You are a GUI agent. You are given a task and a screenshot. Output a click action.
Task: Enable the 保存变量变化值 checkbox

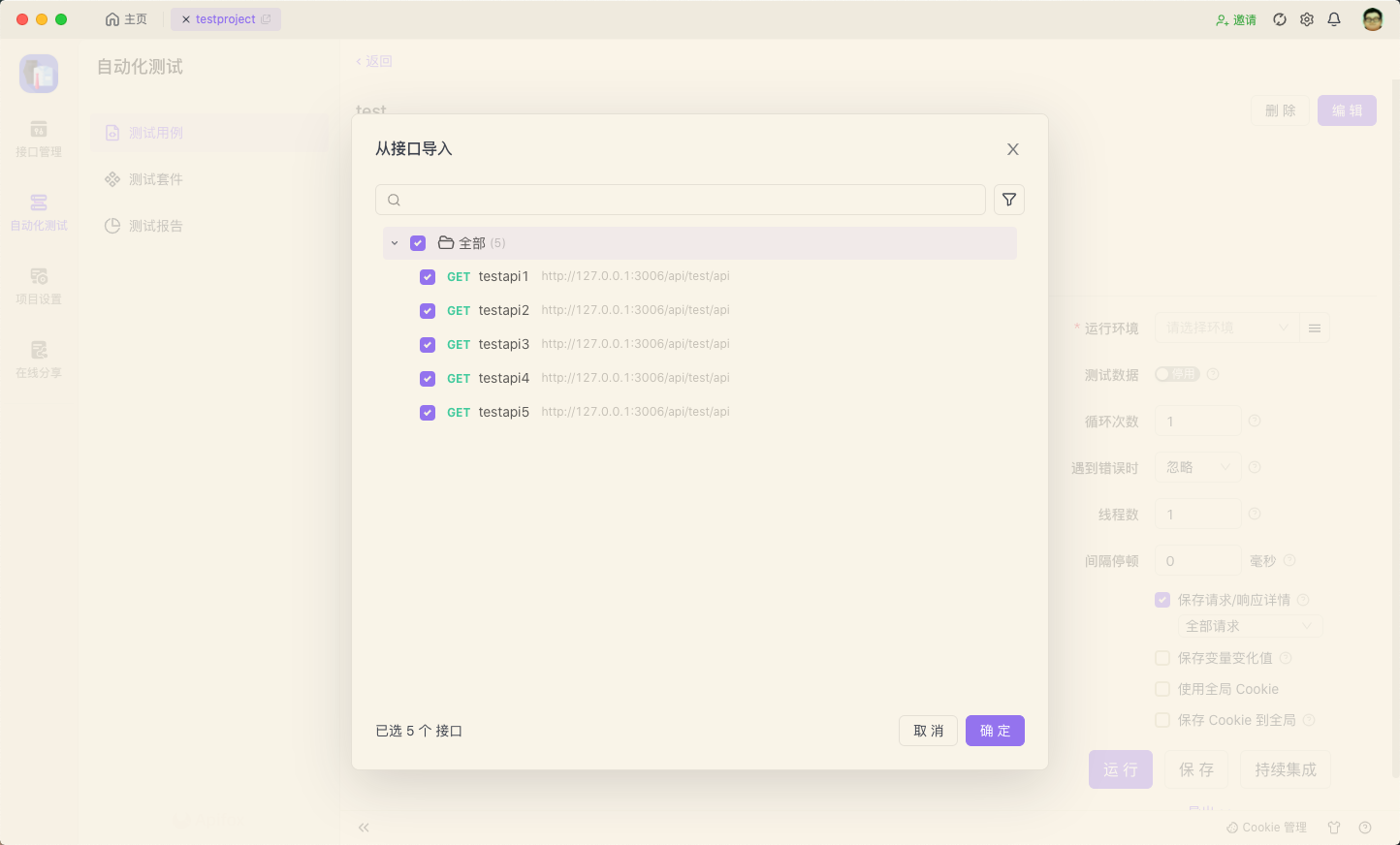point(1162,658)
